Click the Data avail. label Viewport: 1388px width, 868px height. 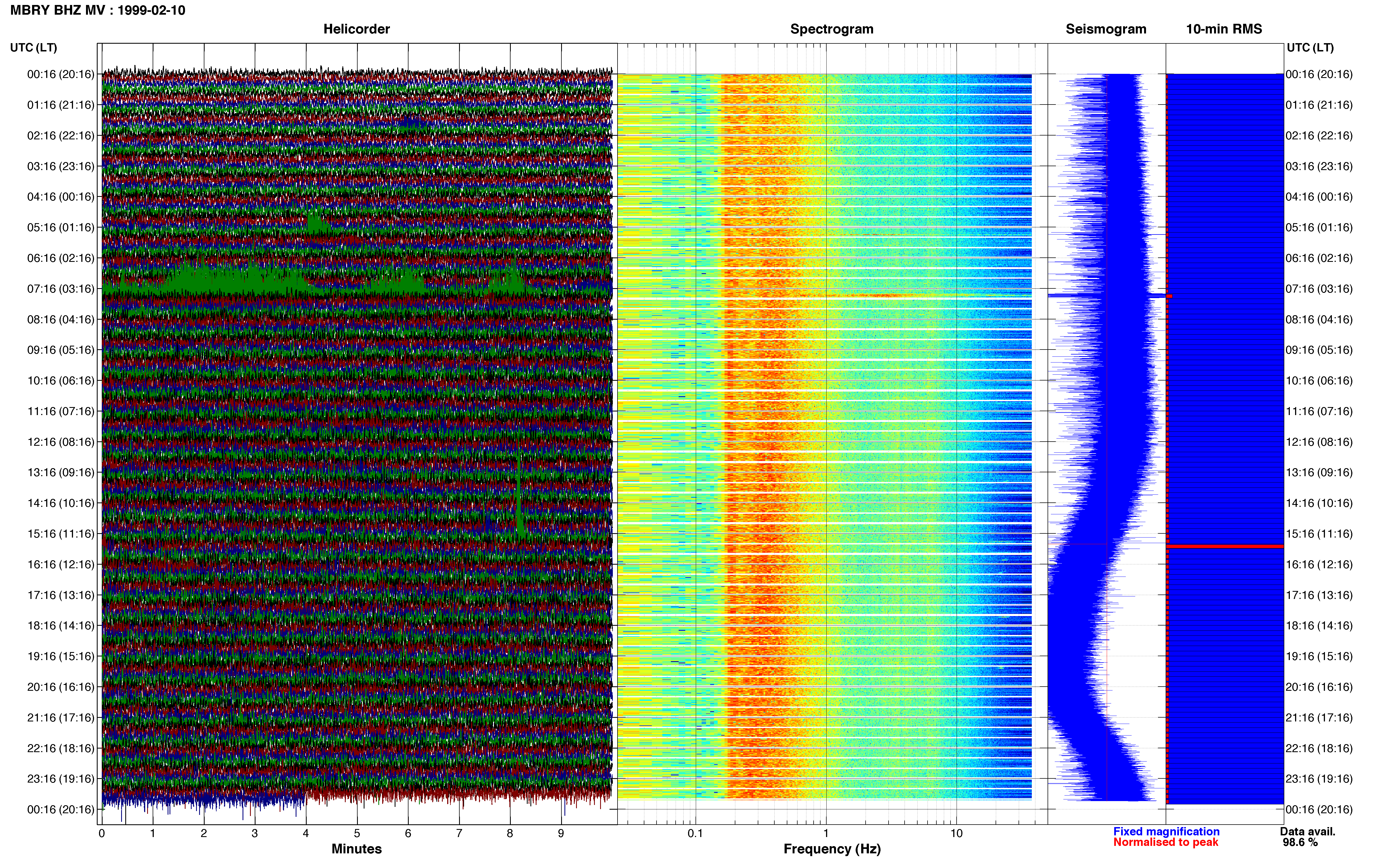tap(1308, 831)
